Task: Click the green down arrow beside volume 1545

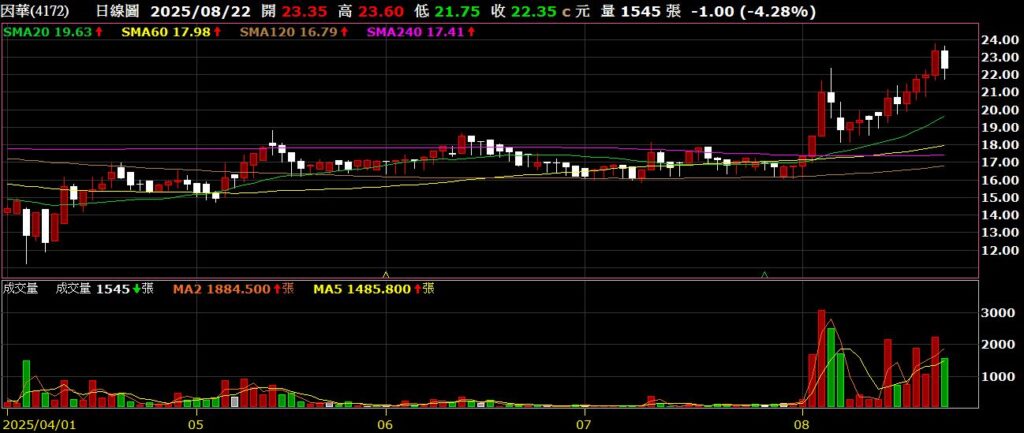Action: tap(137, 289)
